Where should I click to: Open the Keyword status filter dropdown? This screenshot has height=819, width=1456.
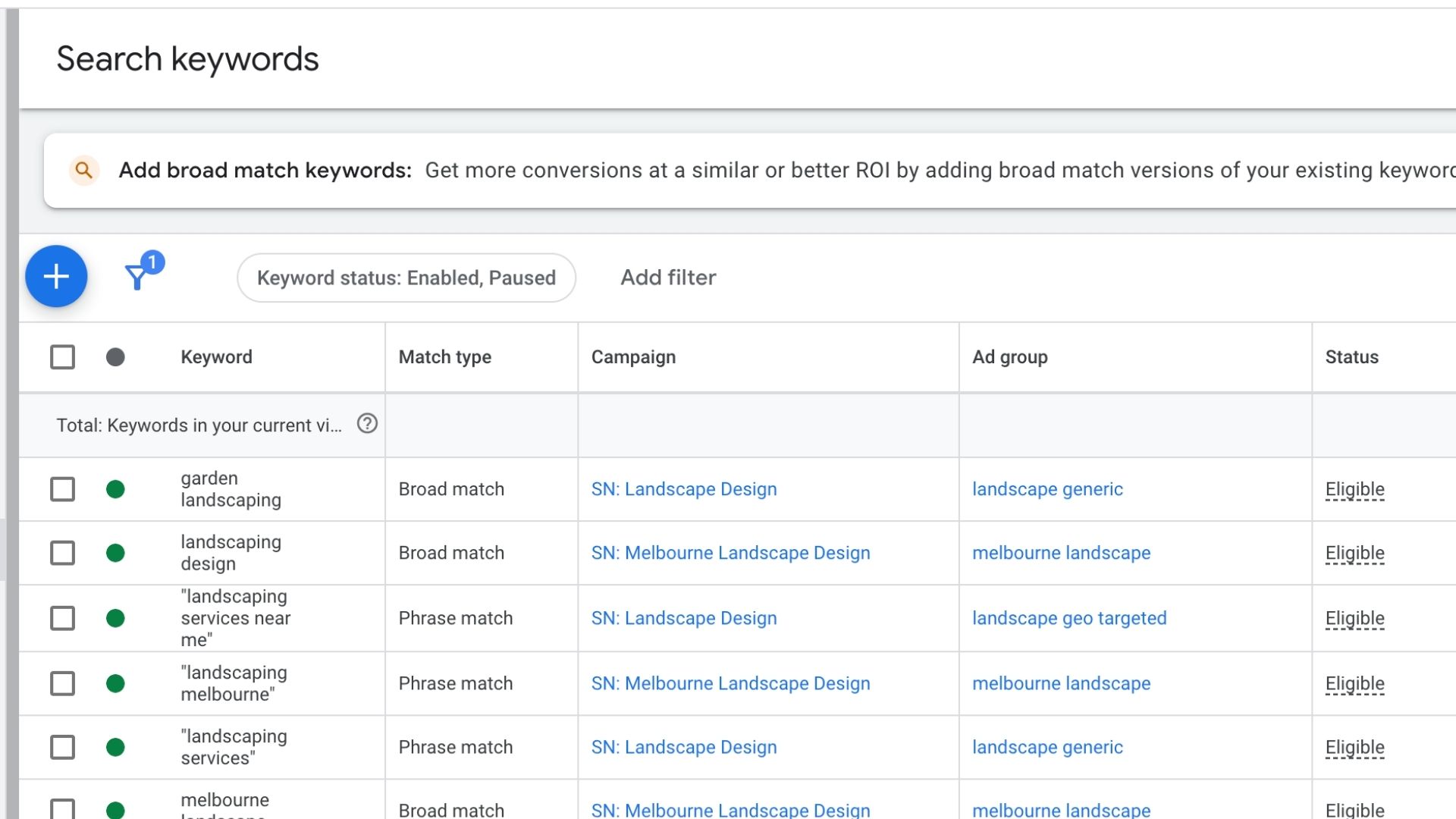click(x=406, y=277)
